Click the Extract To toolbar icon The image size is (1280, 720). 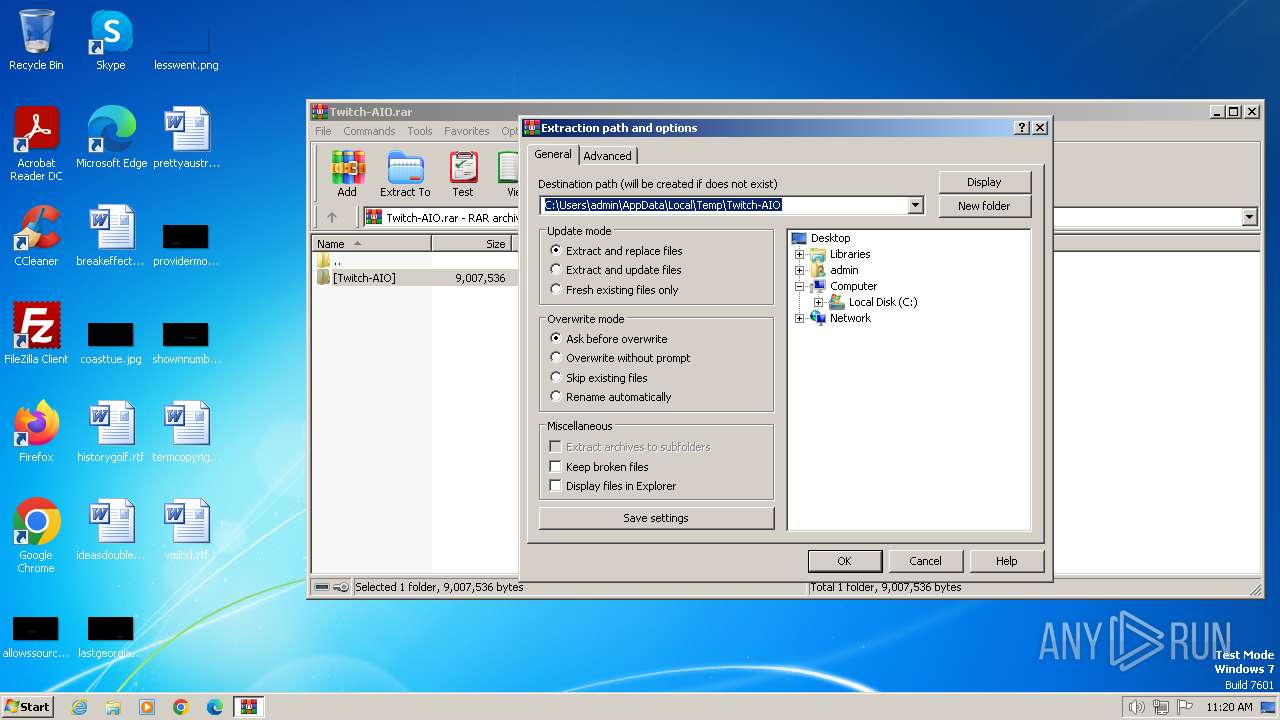(x=405, y=174)
